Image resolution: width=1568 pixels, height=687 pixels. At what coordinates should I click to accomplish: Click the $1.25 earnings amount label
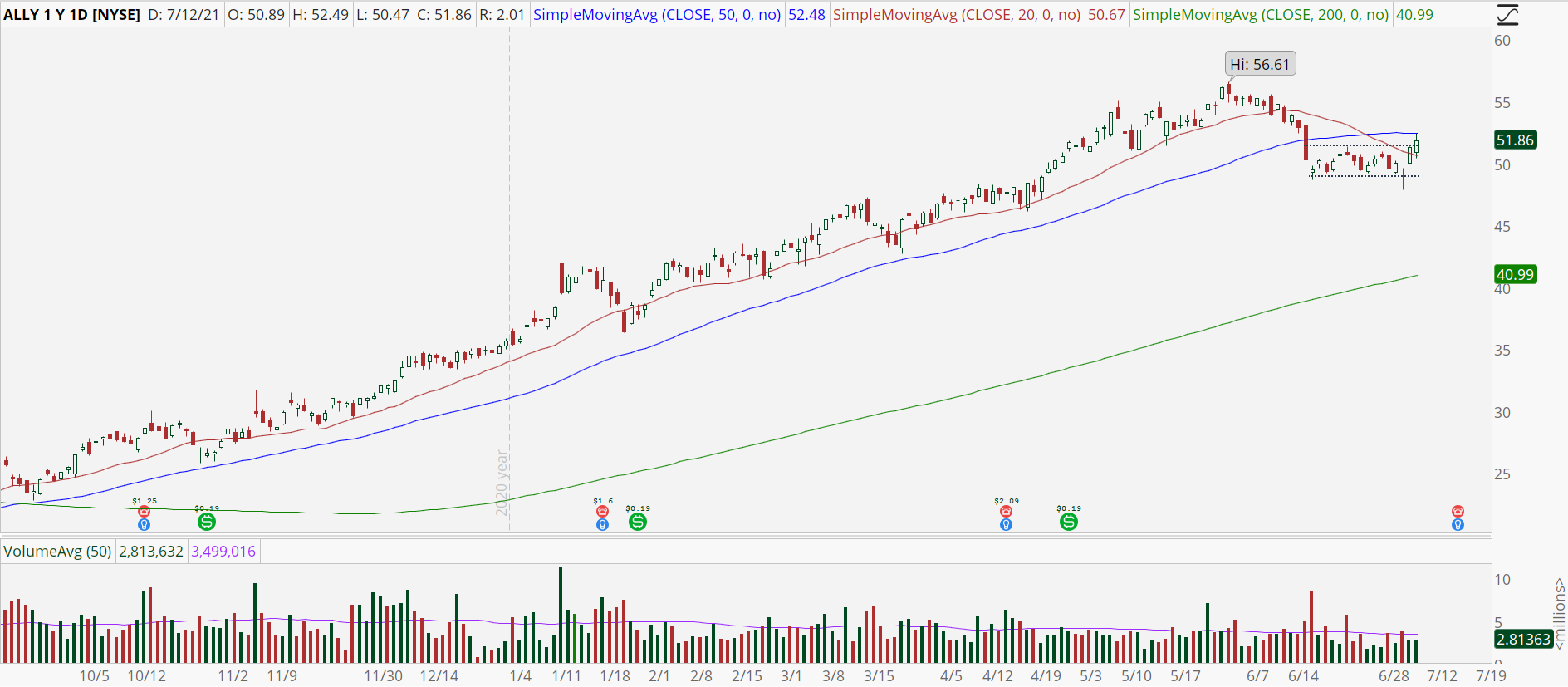click(x=145, y=501)
